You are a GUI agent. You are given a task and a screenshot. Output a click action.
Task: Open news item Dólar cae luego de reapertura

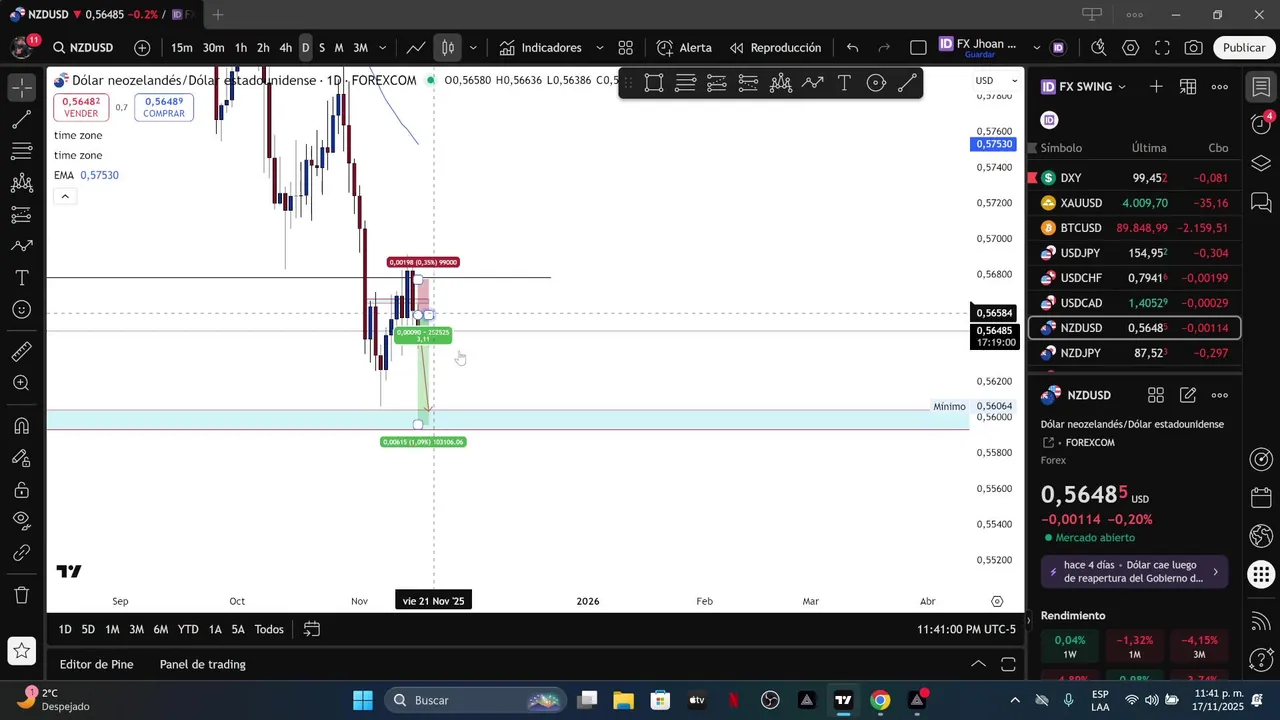pos(1133,572)
